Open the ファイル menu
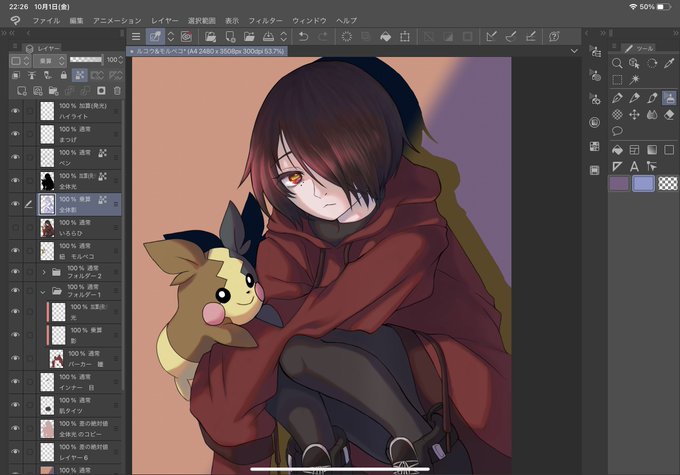Viewport: 680px width, 475px height. click(x=46, y=20)
